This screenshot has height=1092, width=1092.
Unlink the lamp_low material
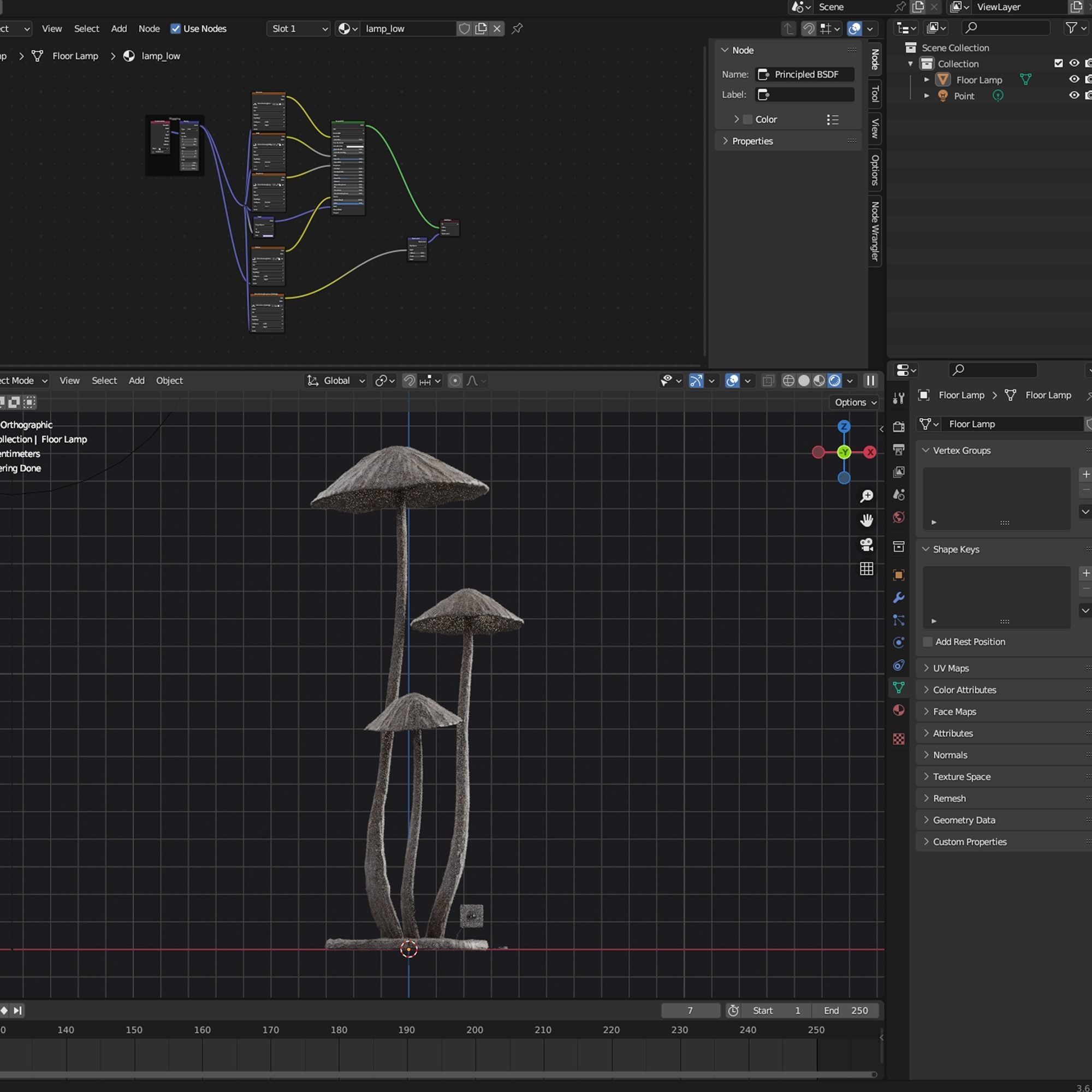[497, 28]
